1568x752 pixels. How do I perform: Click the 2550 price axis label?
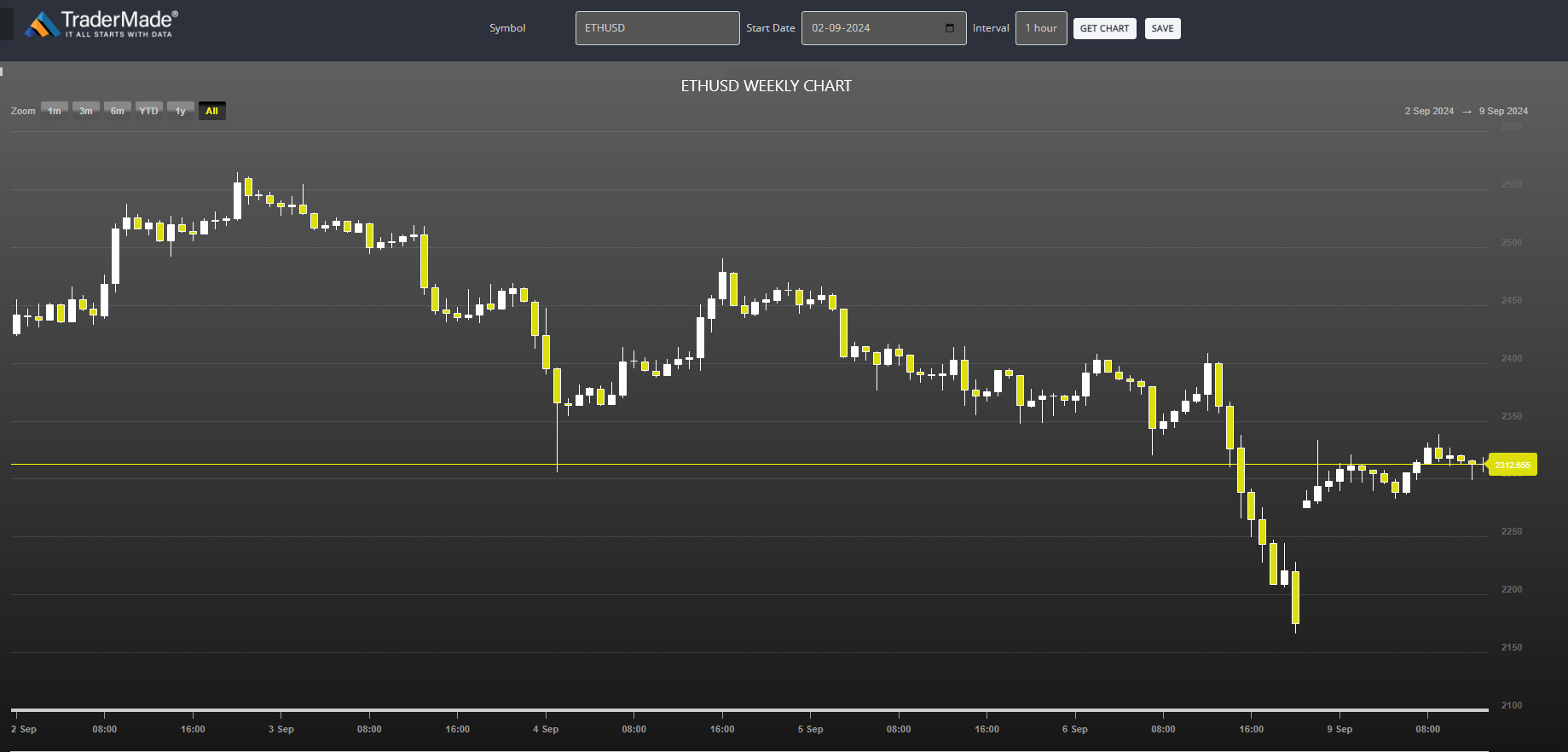(1512, 184)
